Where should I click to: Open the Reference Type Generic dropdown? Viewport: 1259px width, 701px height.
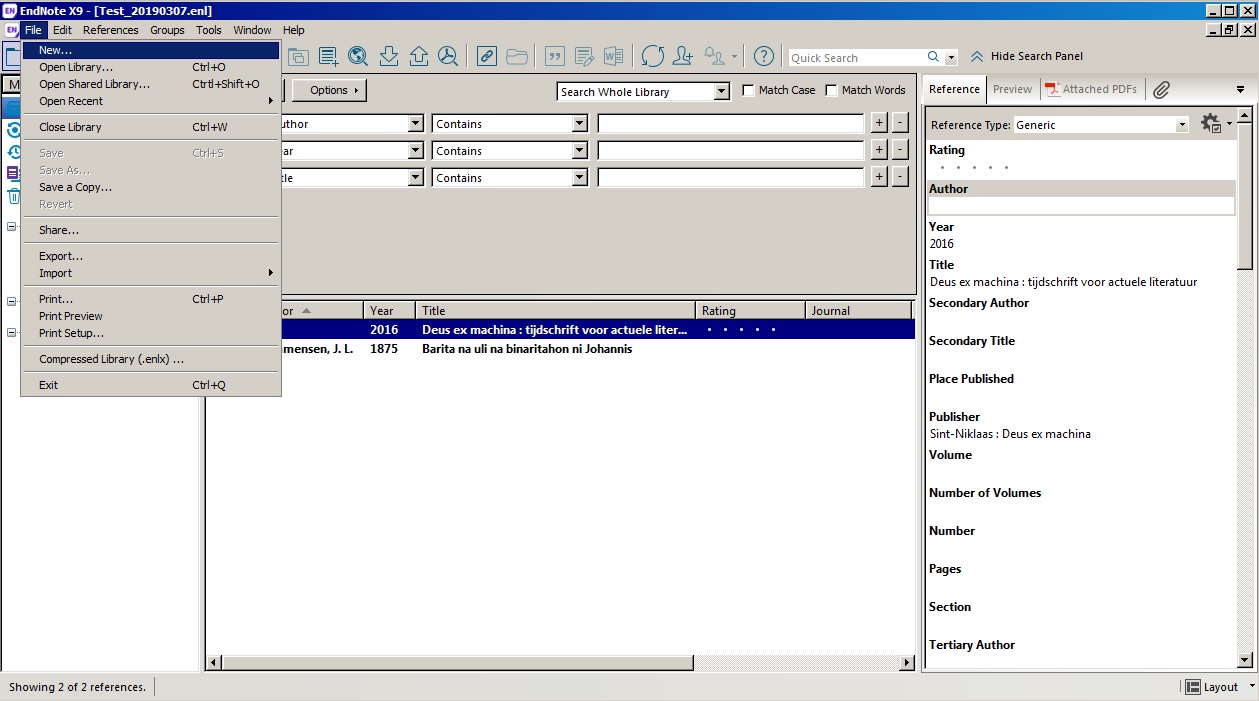coord(1181,125)
